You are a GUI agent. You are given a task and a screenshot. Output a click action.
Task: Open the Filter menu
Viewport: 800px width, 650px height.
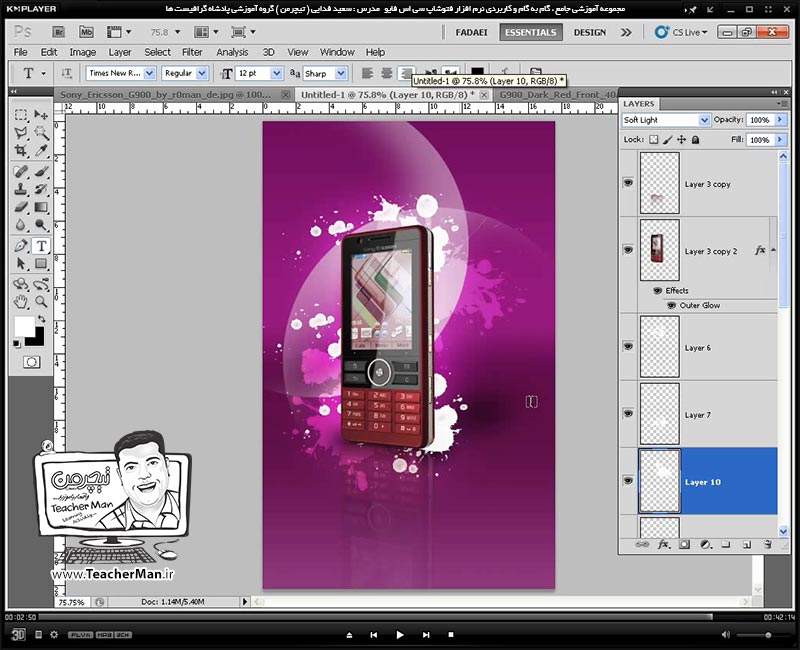pos(192,52)
